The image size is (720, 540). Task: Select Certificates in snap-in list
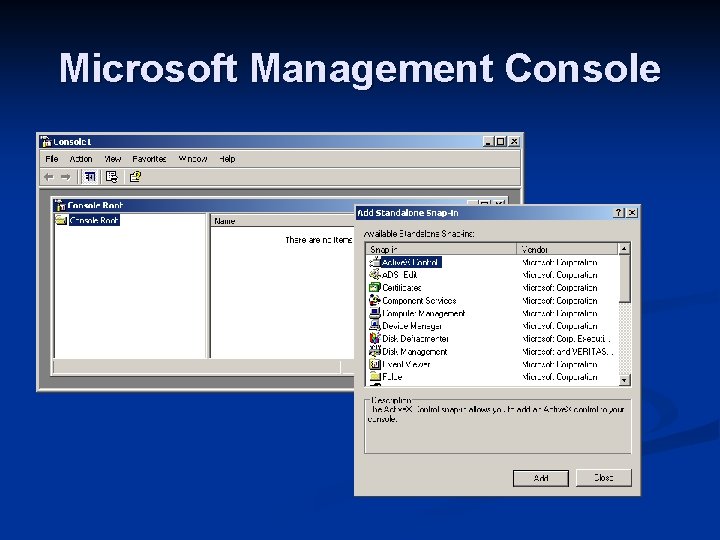pyautogui.click(x=402, y=287)
